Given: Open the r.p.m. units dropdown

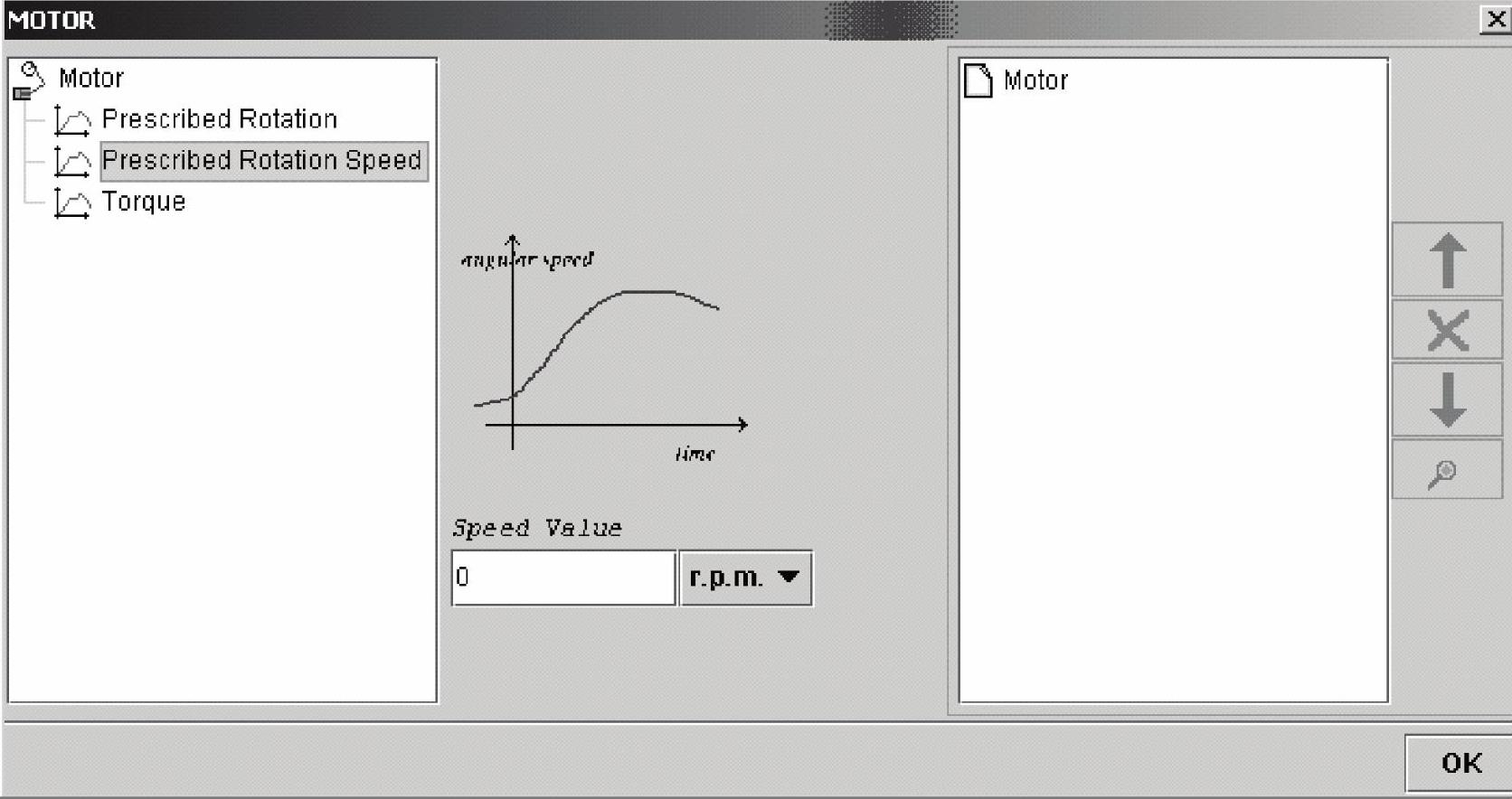Looking at the screenshot, I should click(745, 578).
